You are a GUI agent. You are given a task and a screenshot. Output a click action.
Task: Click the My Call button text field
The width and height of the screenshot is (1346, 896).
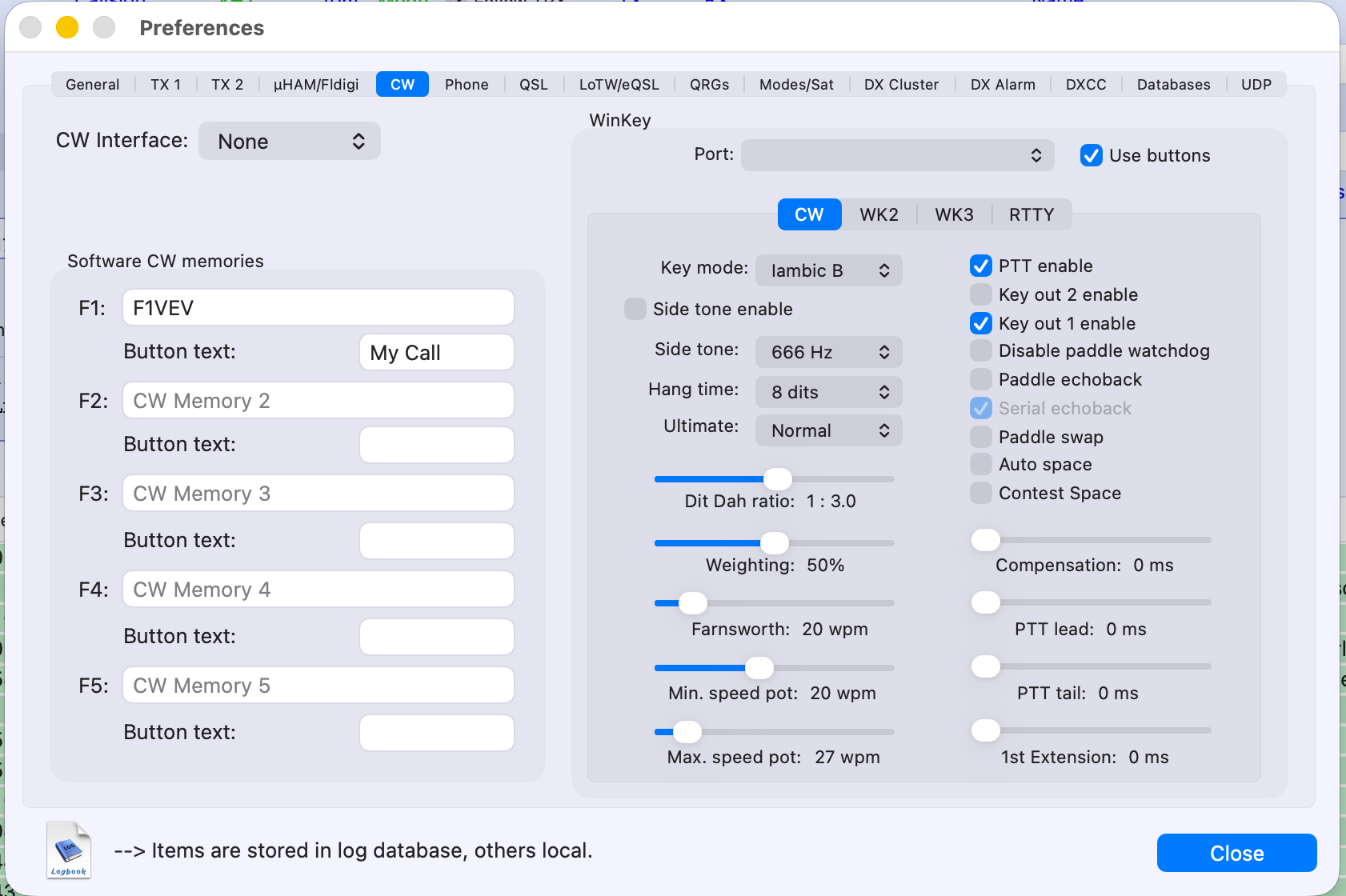click(x=436, y=353)
